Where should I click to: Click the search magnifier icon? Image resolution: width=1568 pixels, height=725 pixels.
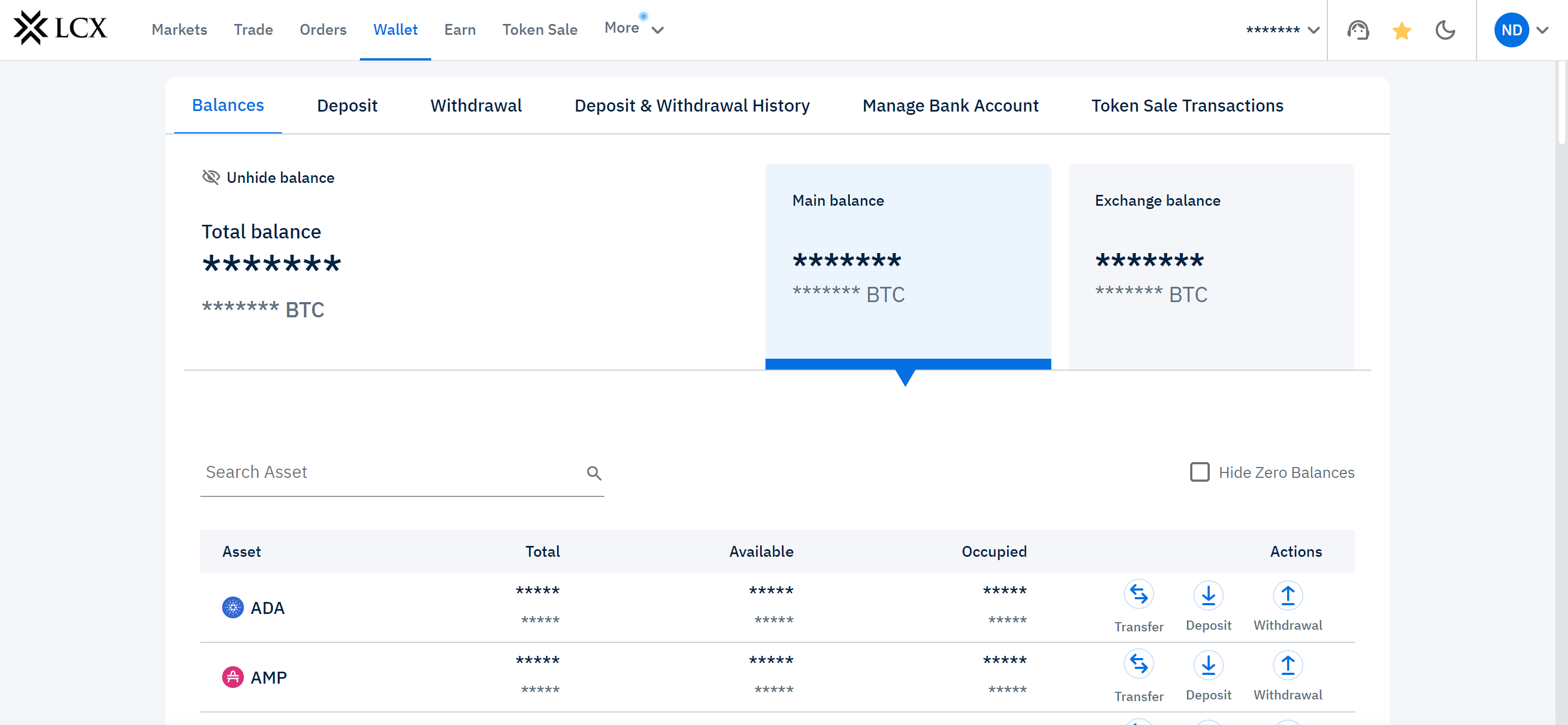[594, 473]
